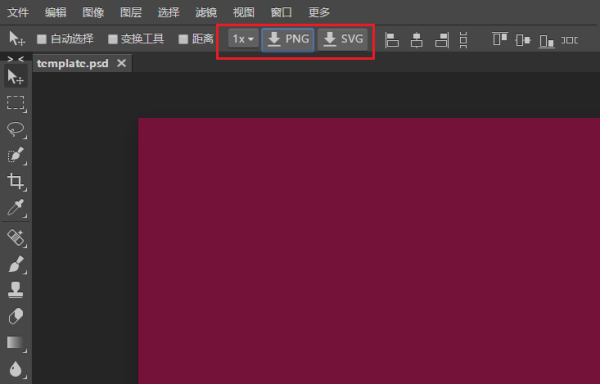Open the 滤镜 menu
600x384 pixels.
click(x=206, y=12)
